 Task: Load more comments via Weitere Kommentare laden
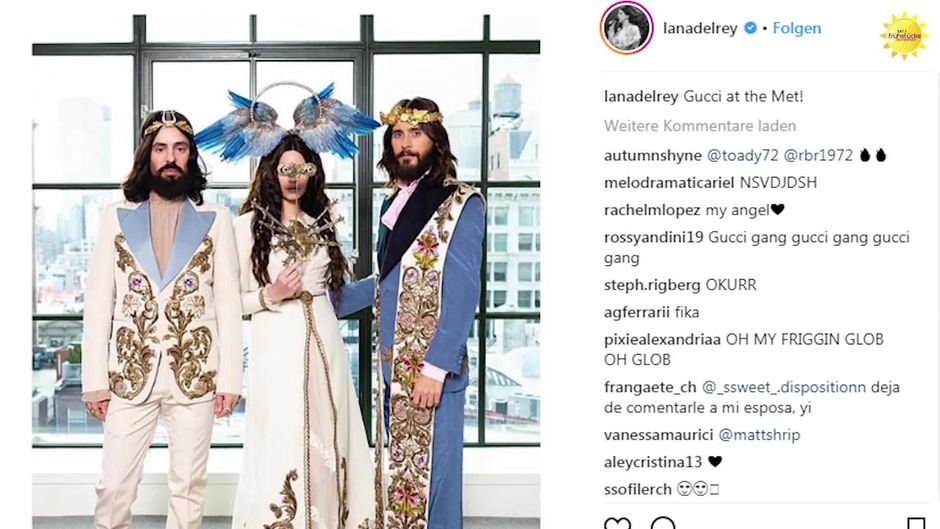(700, 126)
